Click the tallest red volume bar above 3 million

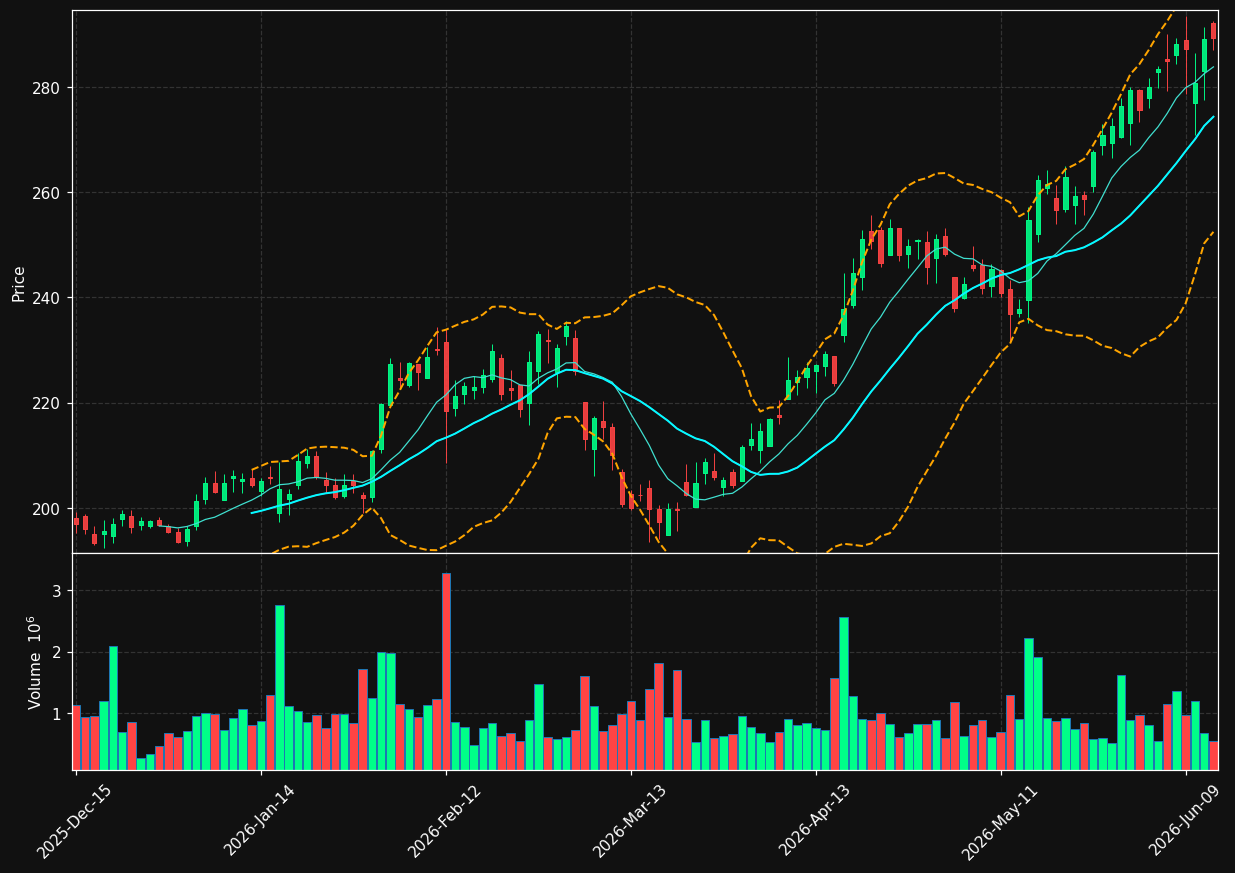(x=446, y=671)
